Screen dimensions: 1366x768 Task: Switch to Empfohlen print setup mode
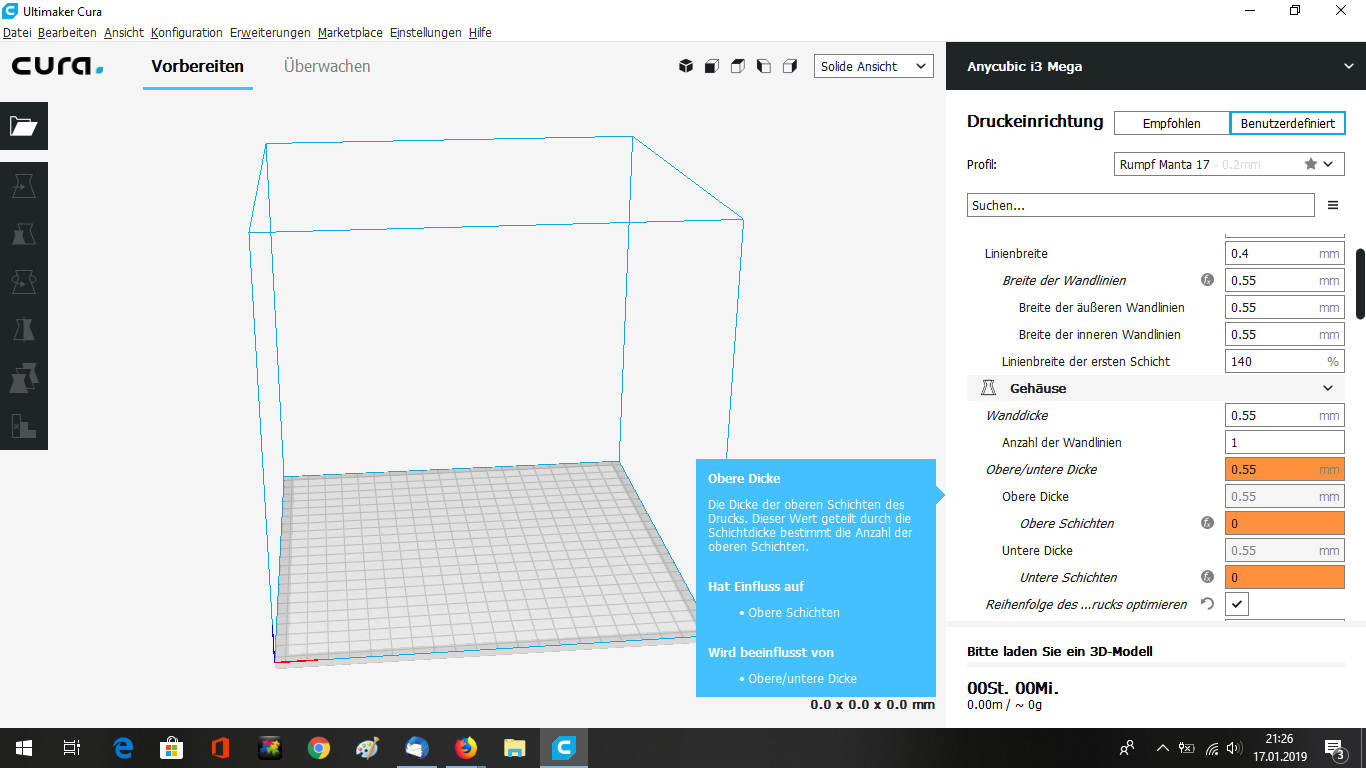tap(1171, 123)
